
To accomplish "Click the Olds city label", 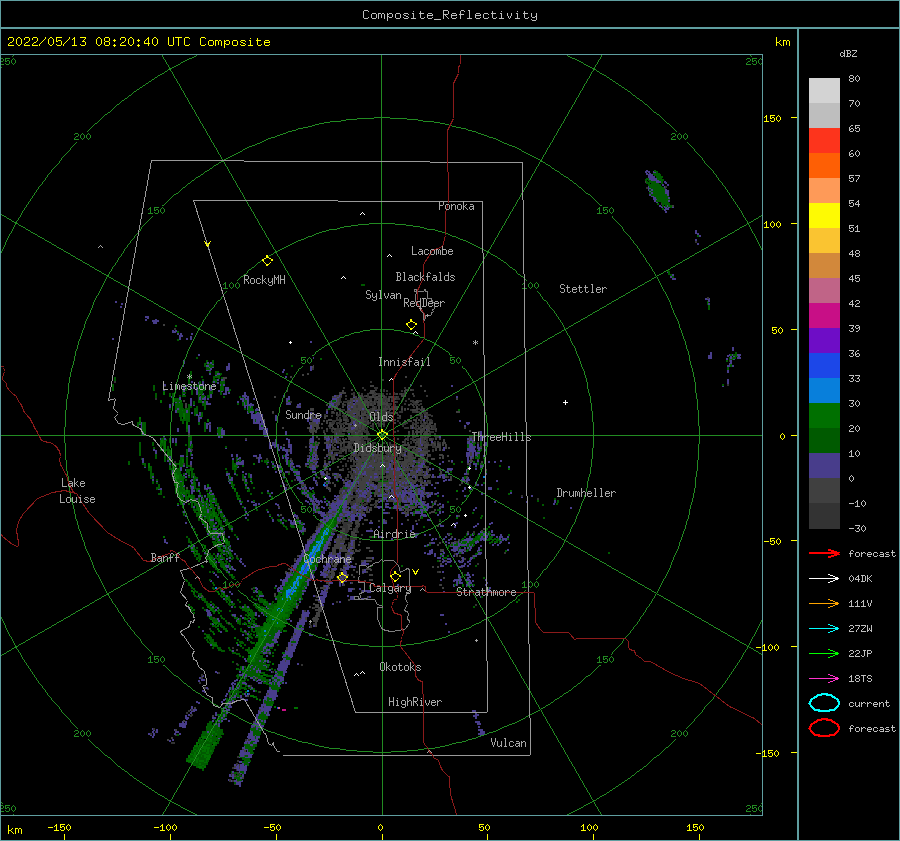I will click(381, 417).
